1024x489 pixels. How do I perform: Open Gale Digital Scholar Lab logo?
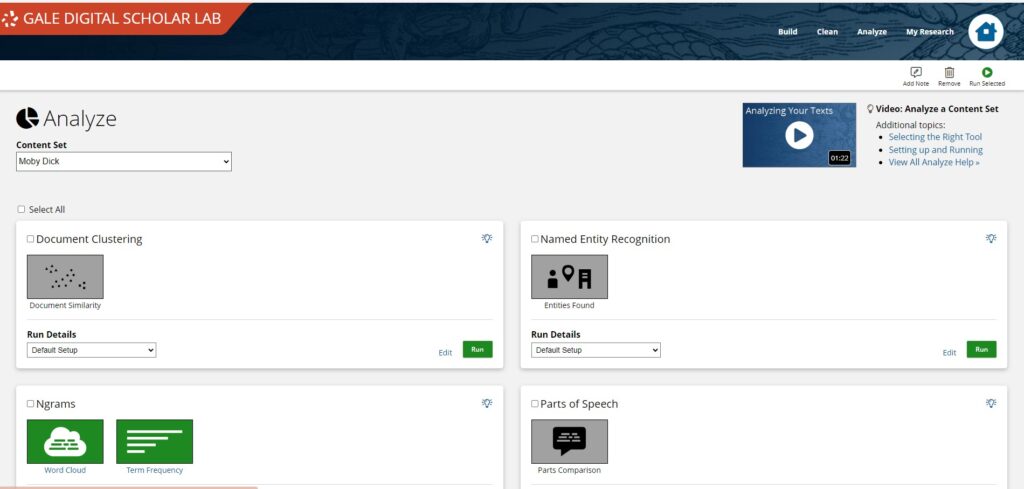pos(114,19)
